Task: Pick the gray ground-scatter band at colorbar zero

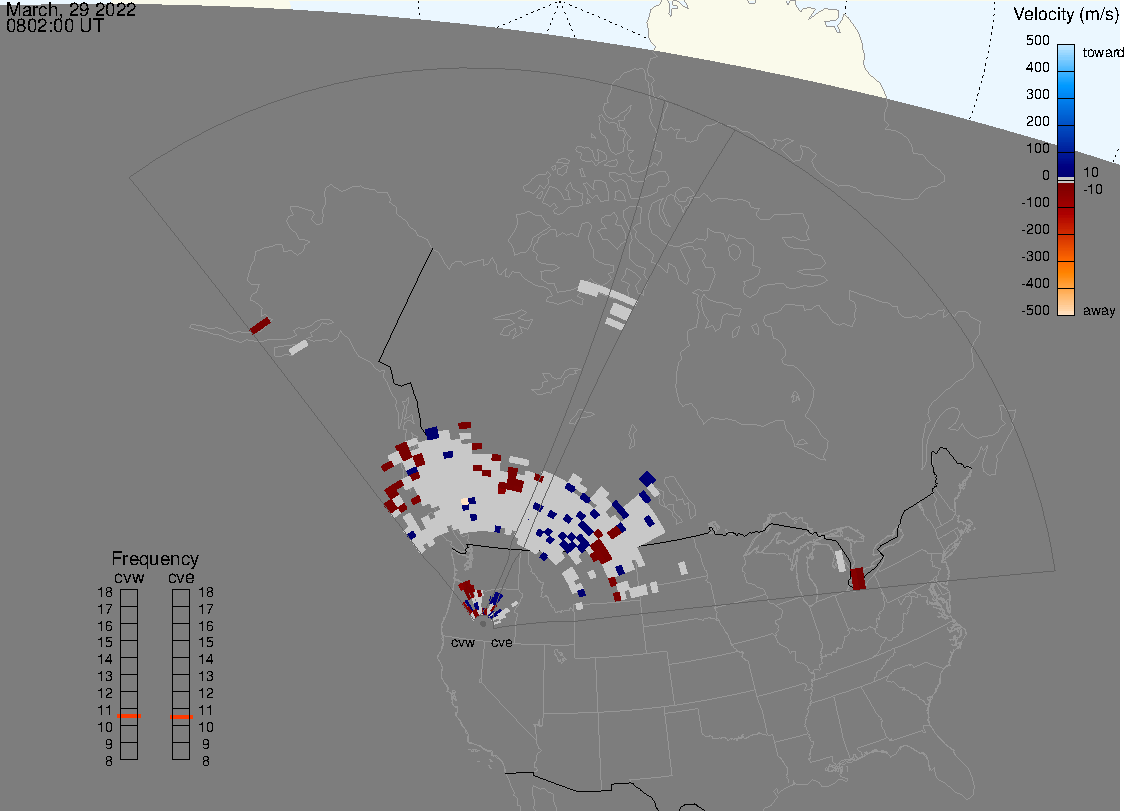Action: [x=1066, y=180]
